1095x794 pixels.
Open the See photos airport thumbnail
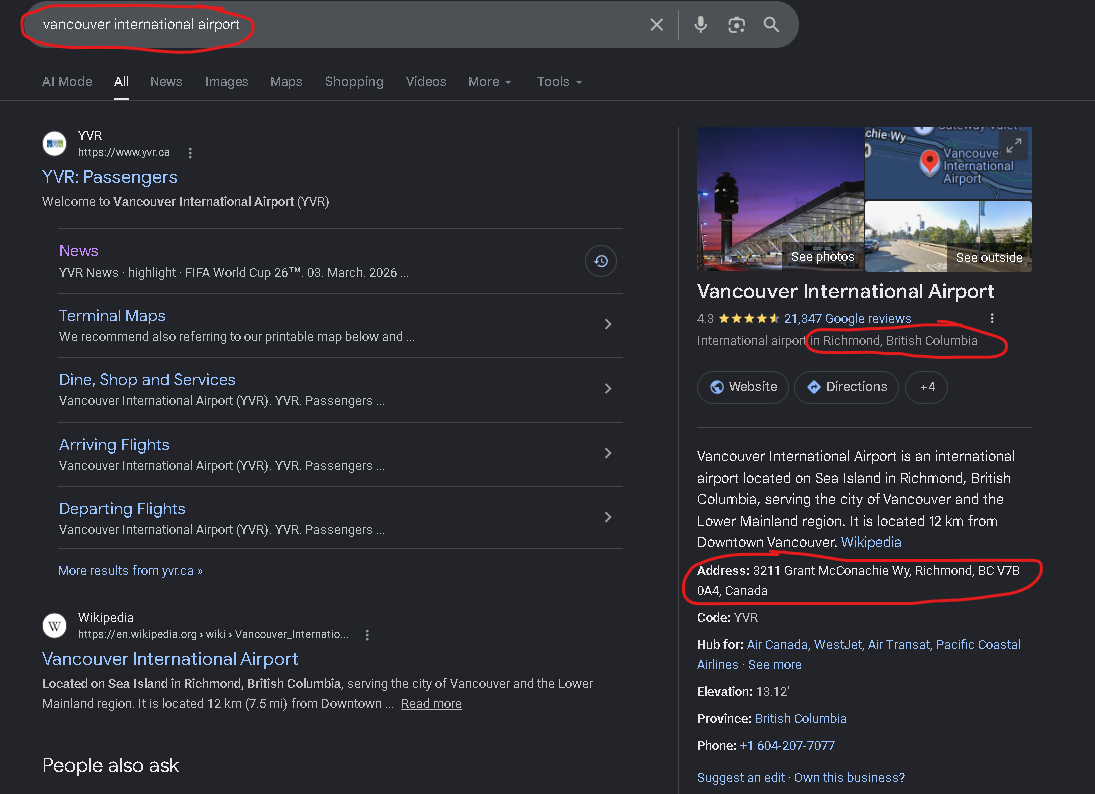tap(781, 199)
